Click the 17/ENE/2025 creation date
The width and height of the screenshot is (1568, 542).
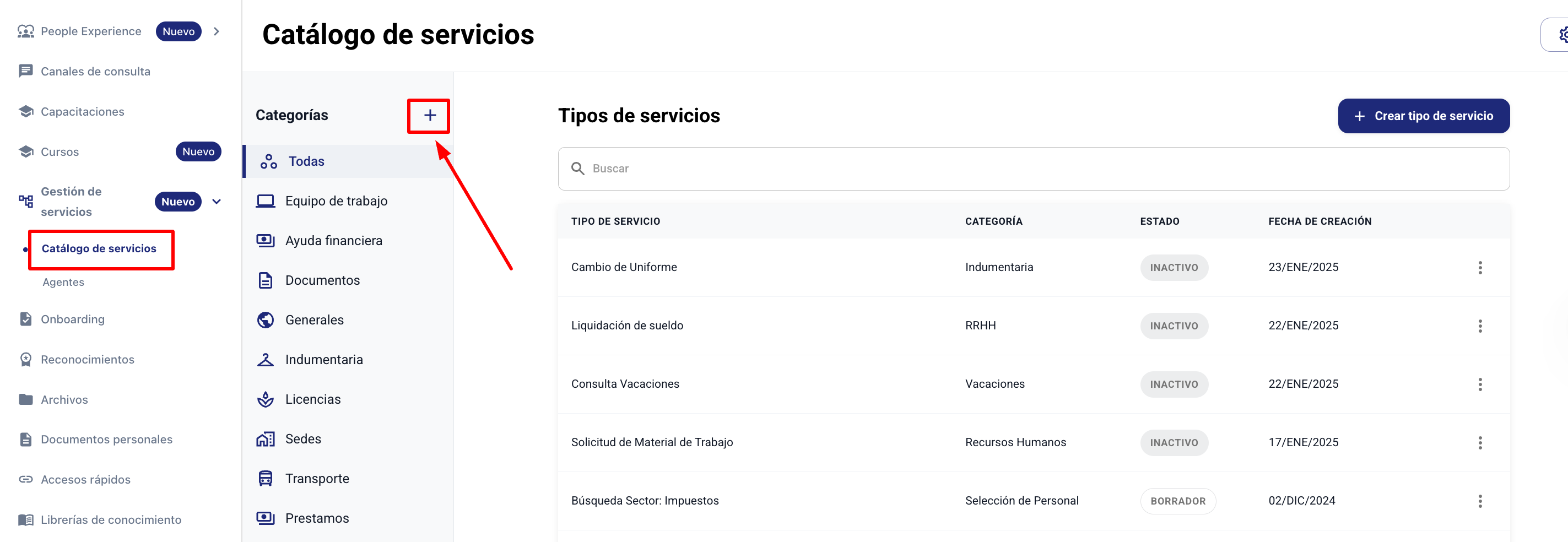point(1303,442)
